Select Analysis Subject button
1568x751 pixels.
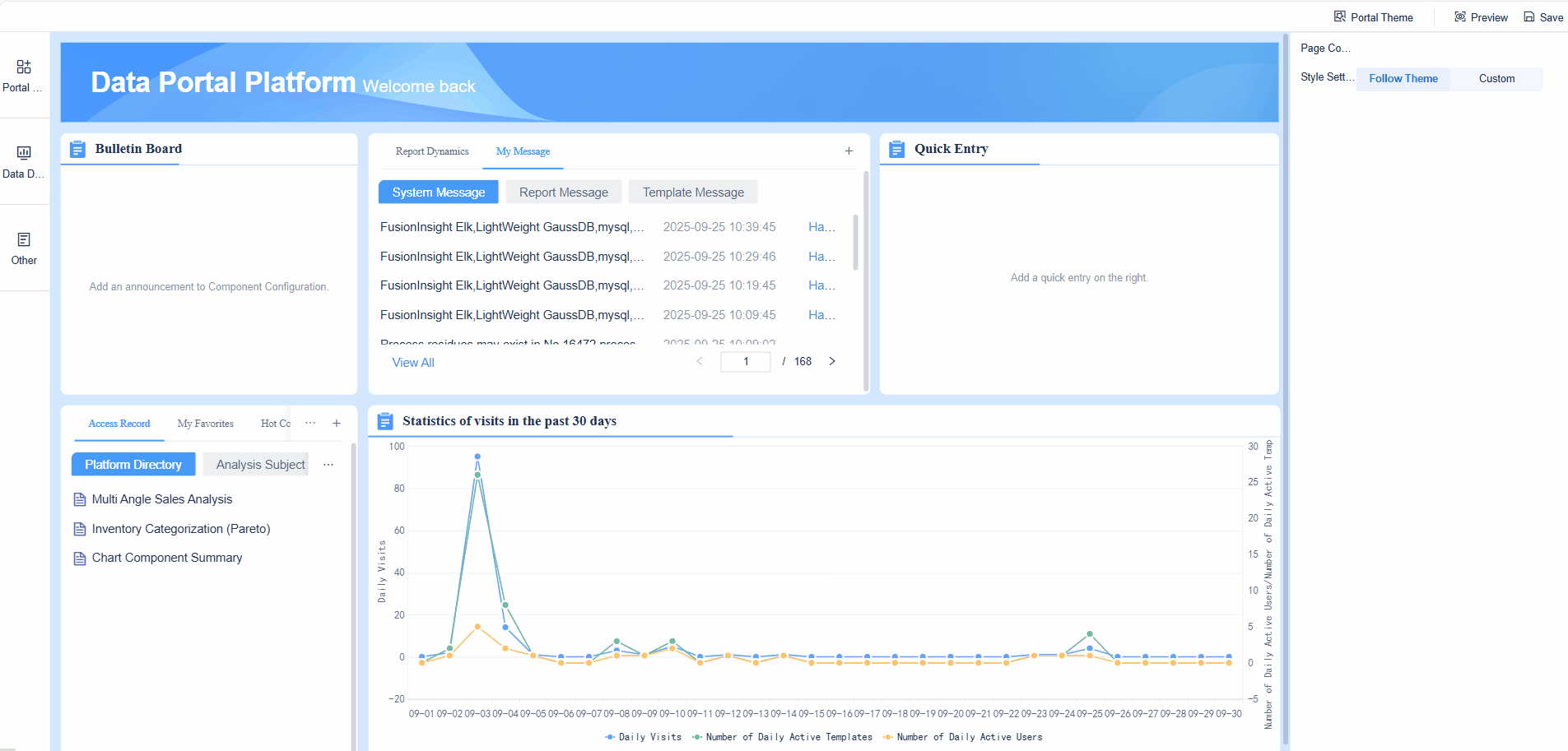point(256,465)
